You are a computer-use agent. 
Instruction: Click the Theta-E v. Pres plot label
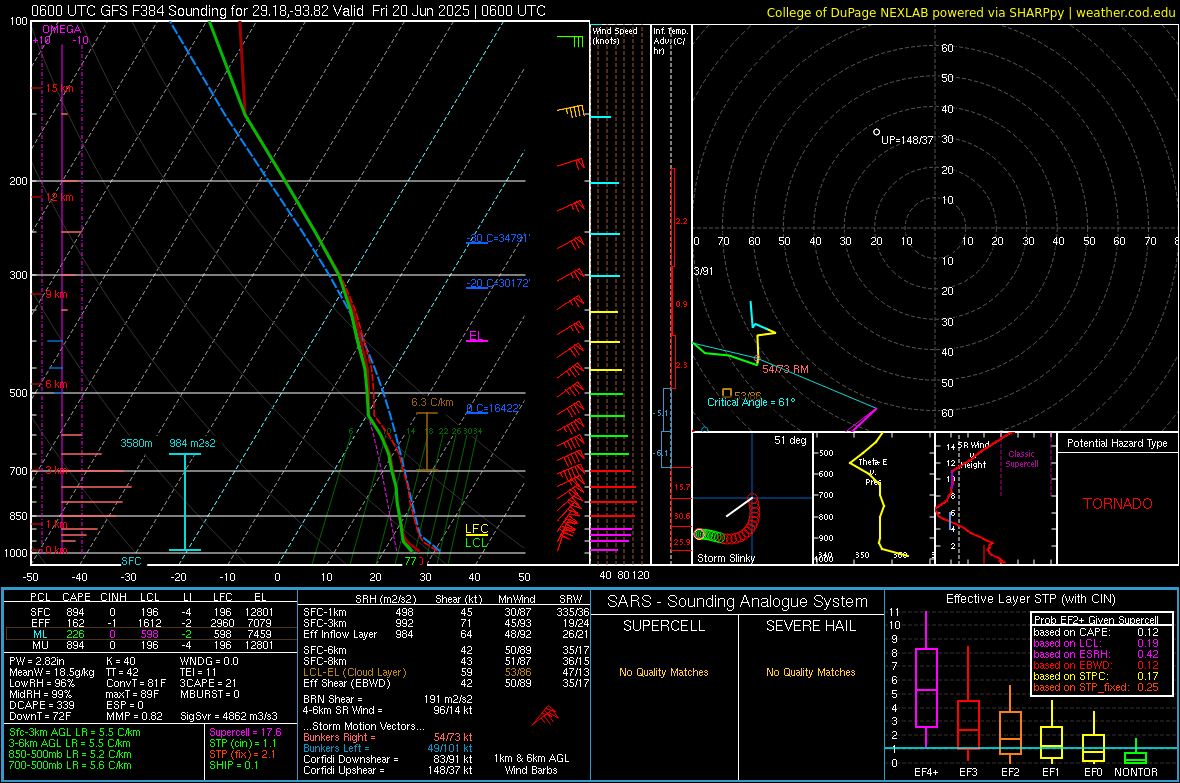(873, 471)
